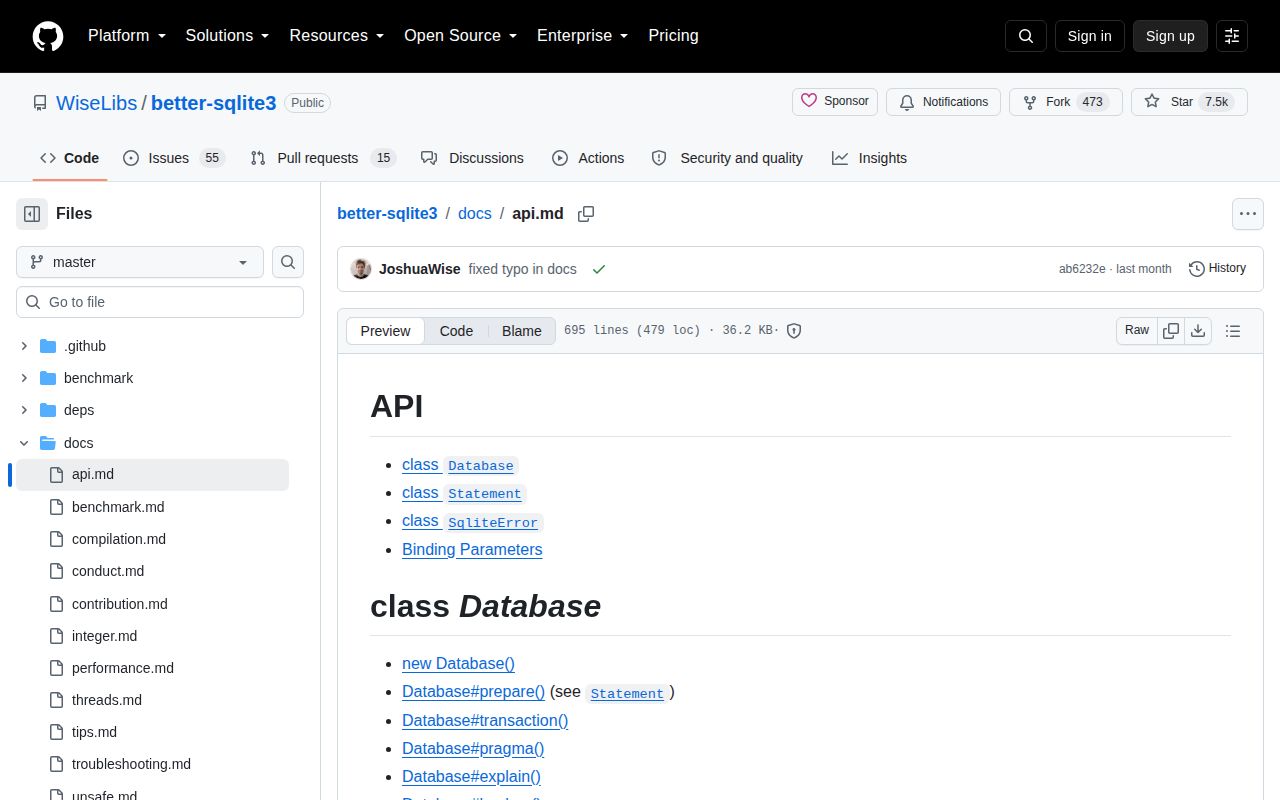Jump to new Database() link
The height and width of the screenshot is (800, 1280).
[x=458, y=663]
